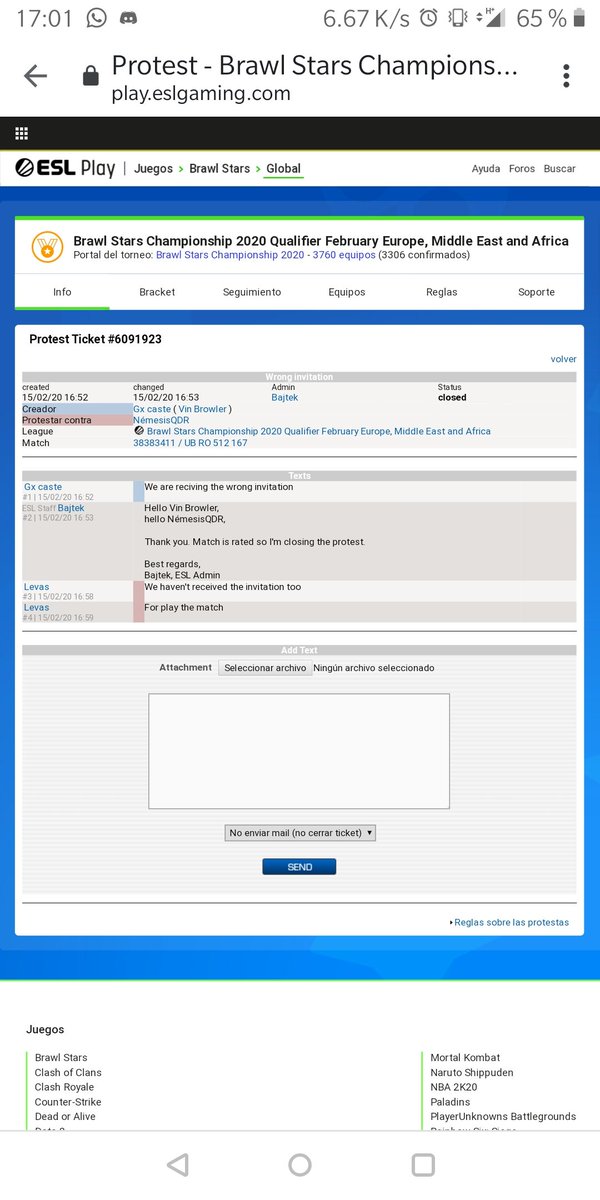Tap the Android back navigation button
The height and width of the screenshot is (1200, 600).
click(x=177, y=1164)
